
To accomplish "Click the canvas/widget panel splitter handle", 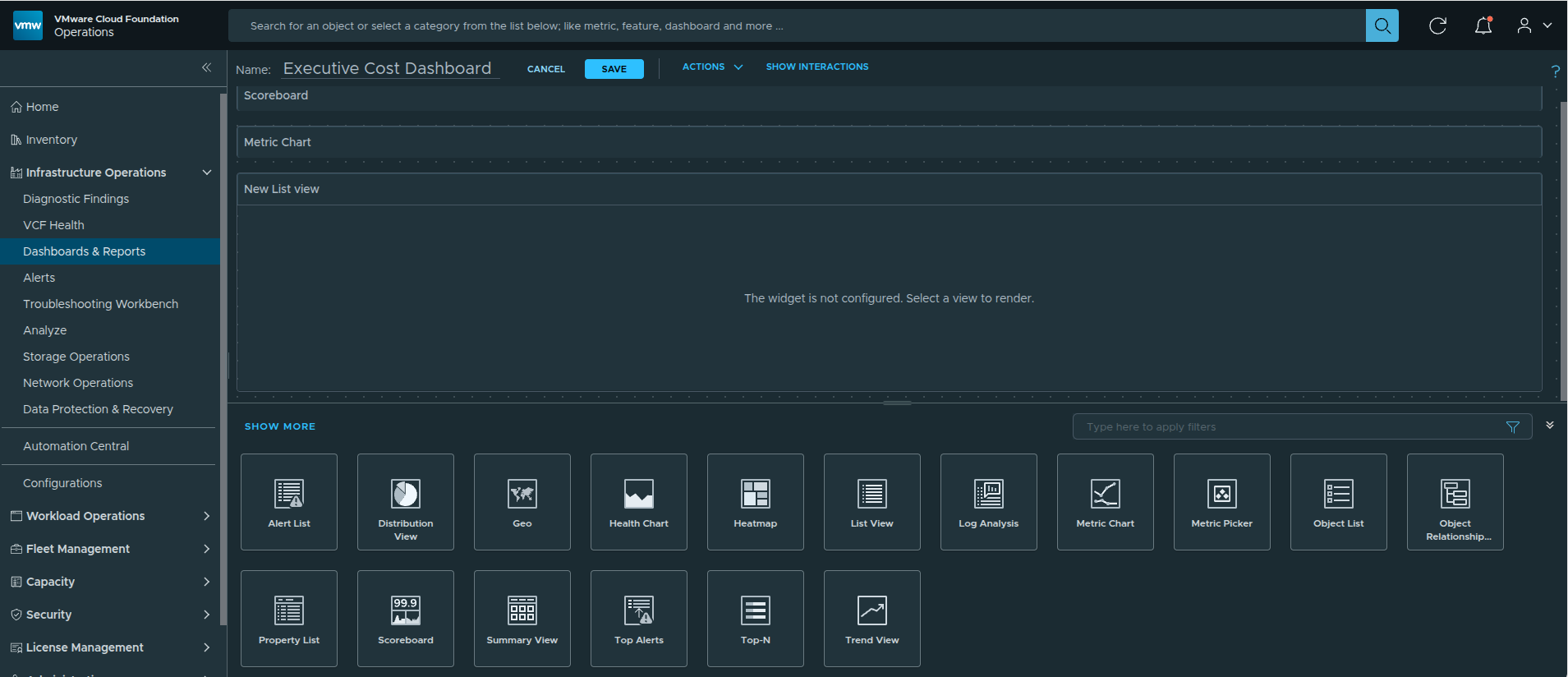I will (897, 403).
